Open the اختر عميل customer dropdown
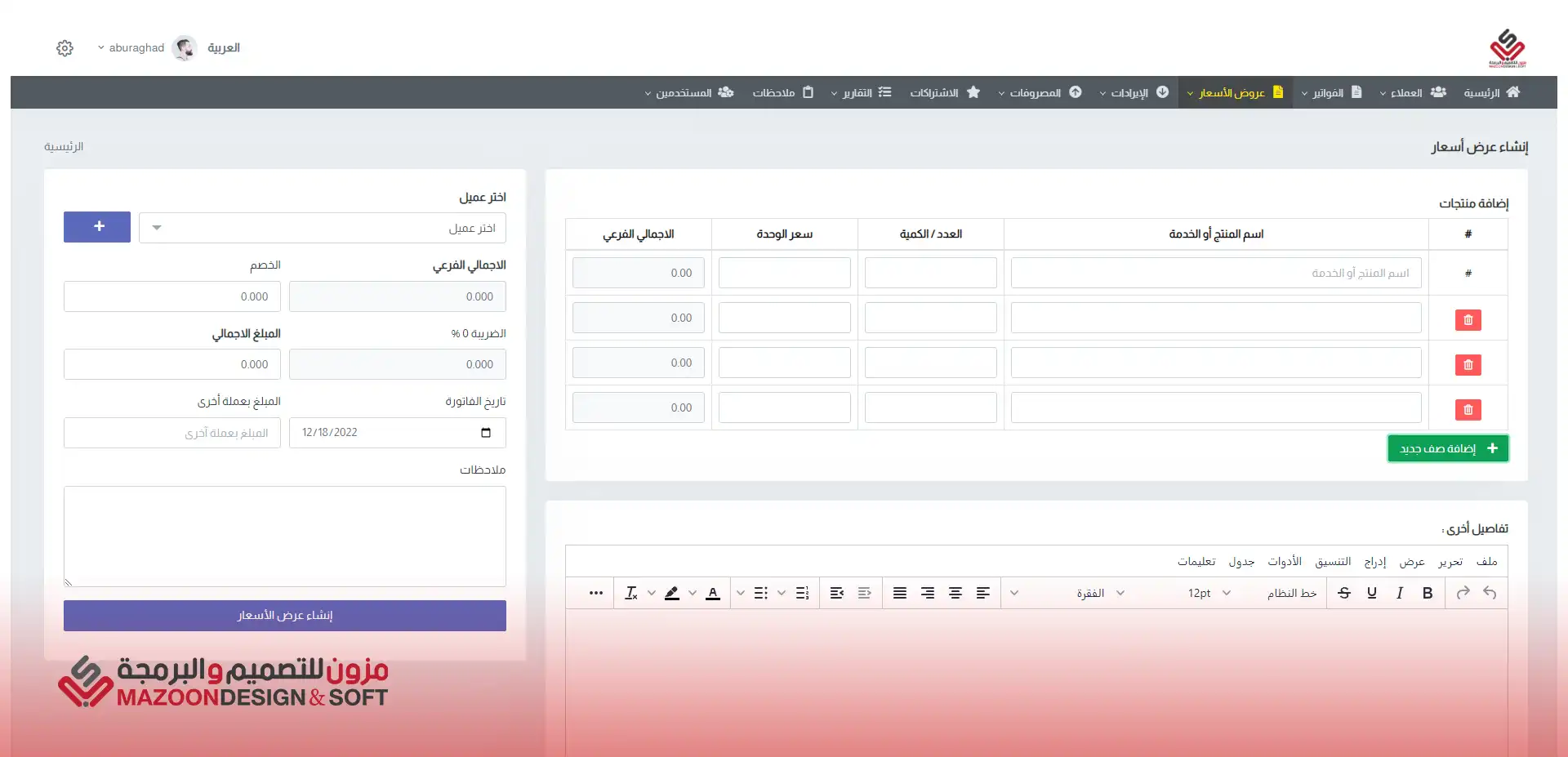The height and width of the screenshot is (757, 1568). [x=322, y=228]
